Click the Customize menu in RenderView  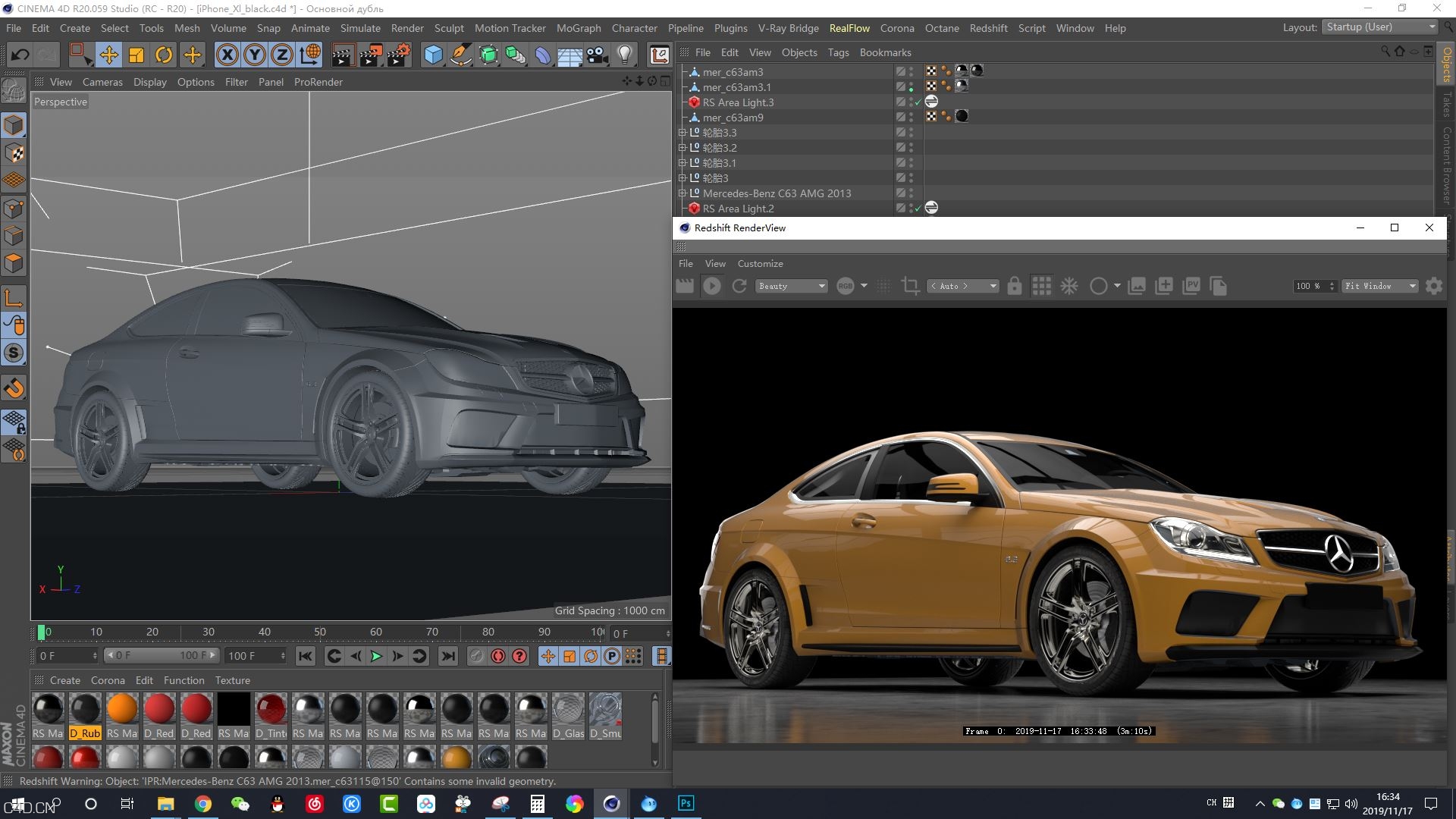coord(760,264)
